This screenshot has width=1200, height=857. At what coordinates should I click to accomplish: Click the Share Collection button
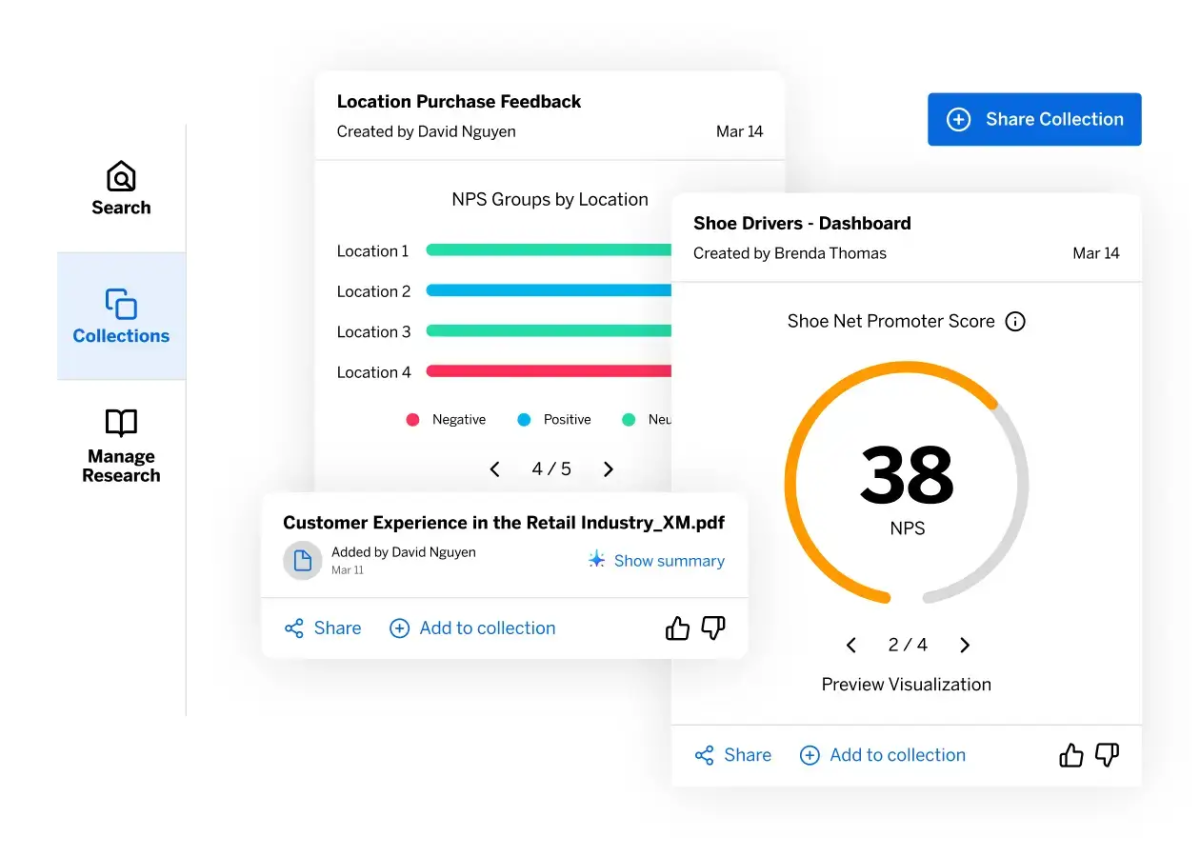pyautogui.click(x=1034, y=119)
